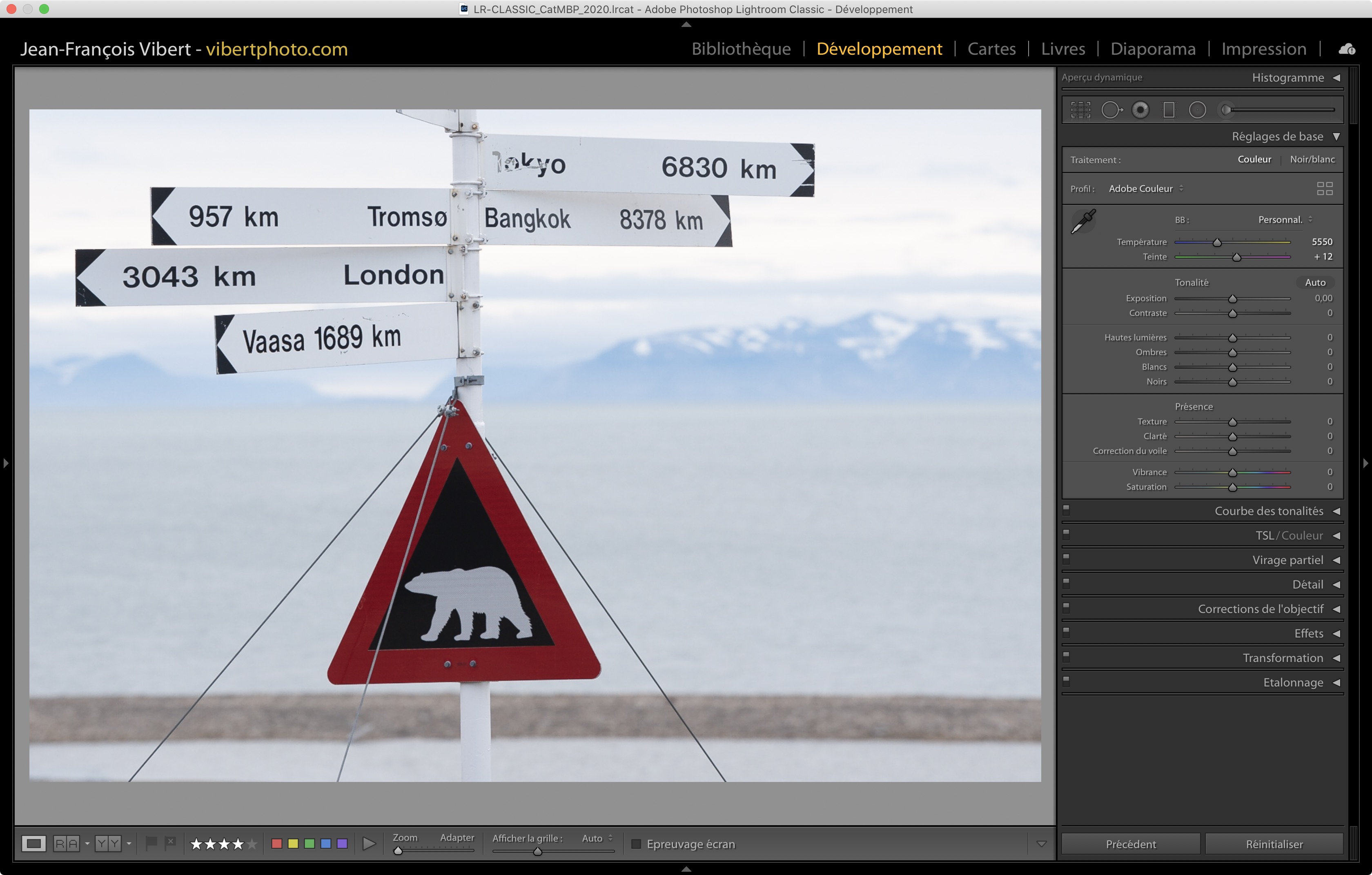1372x875 pixels.
Task: Open the profile browser grid icon
Action: coord(1324,189)
